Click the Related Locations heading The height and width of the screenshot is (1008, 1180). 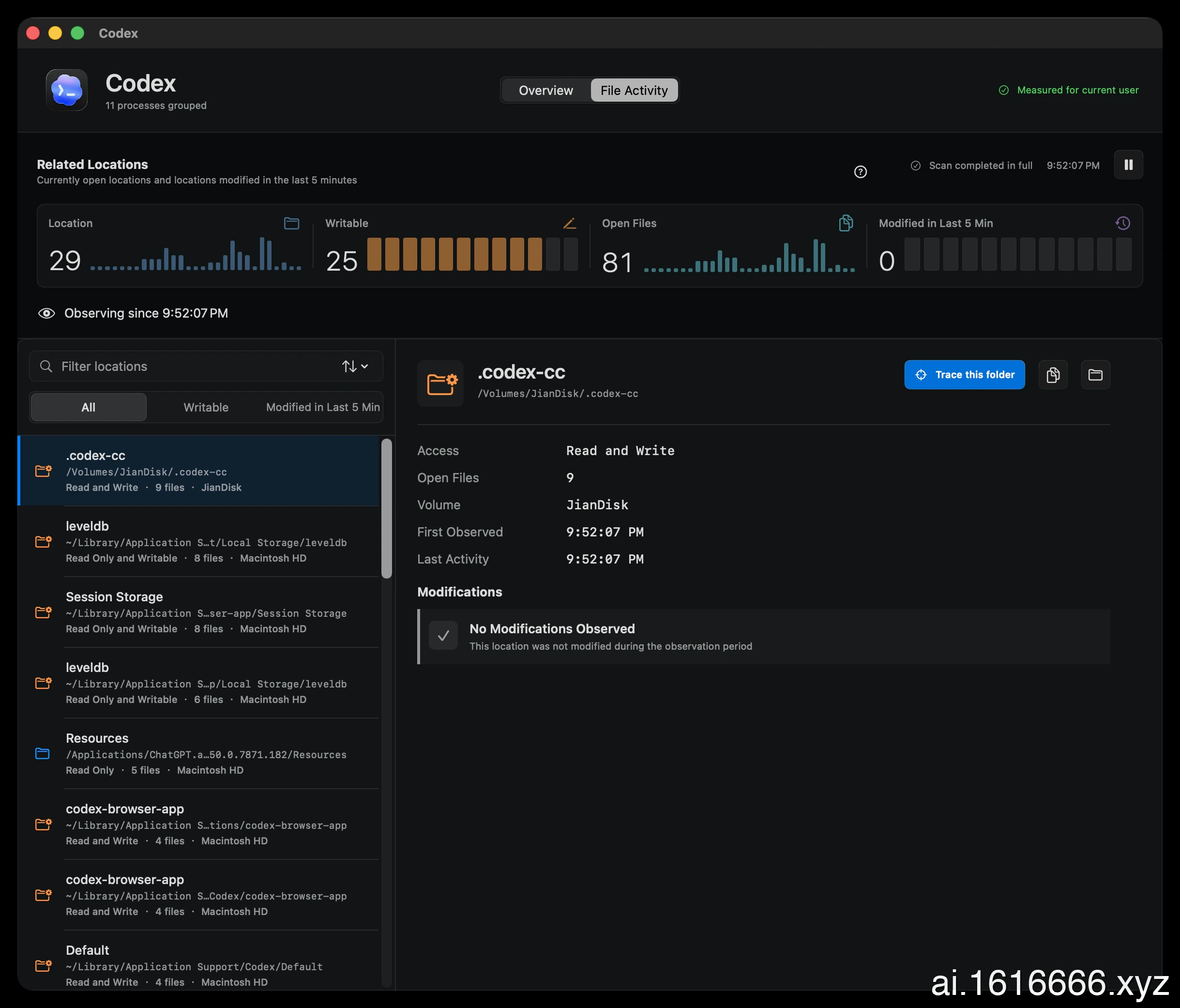pos(92,164)
